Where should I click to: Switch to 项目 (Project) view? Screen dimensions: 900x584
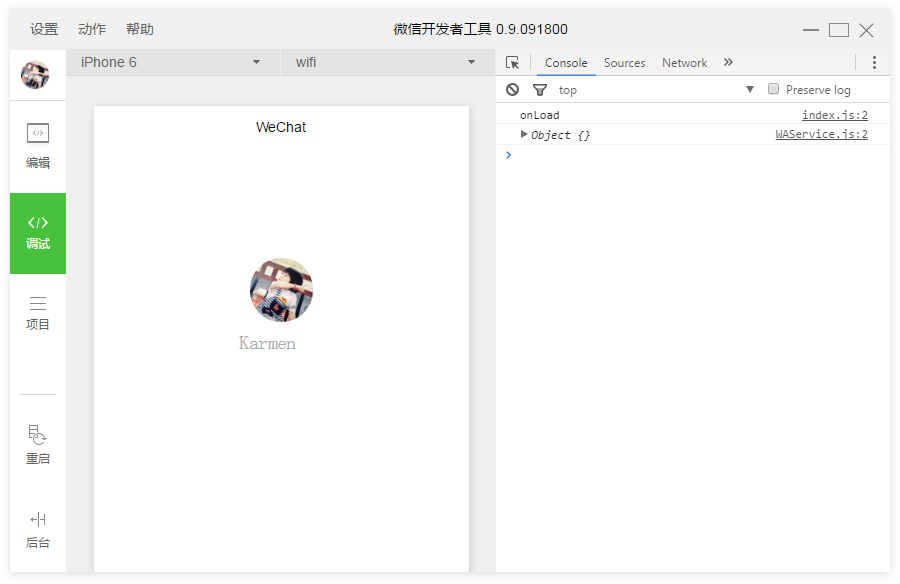click(37, 312)
